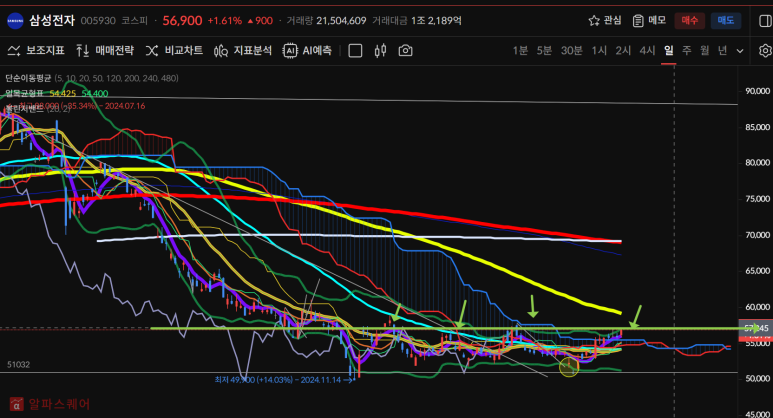Change the candlestick chart type icon
773x418 pixels.
pyautogui.click(x=380, y=50)
